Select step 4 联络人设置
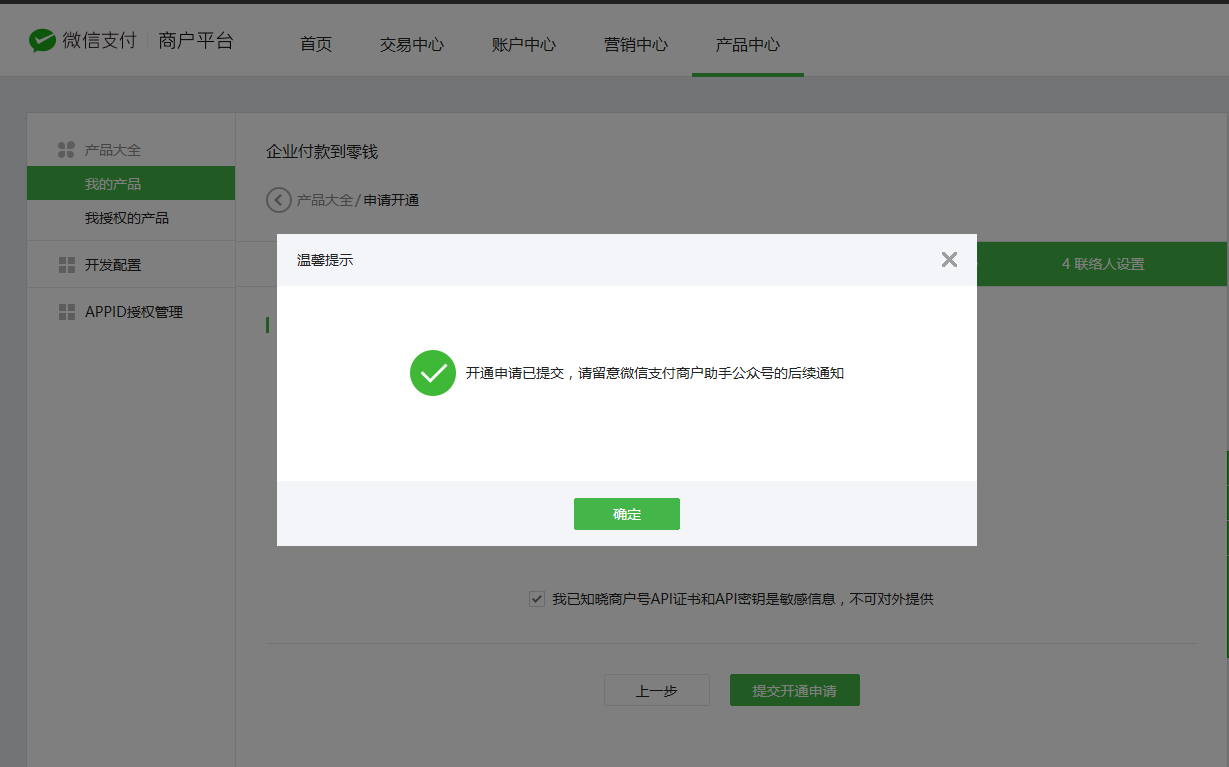 [1102, 264]
